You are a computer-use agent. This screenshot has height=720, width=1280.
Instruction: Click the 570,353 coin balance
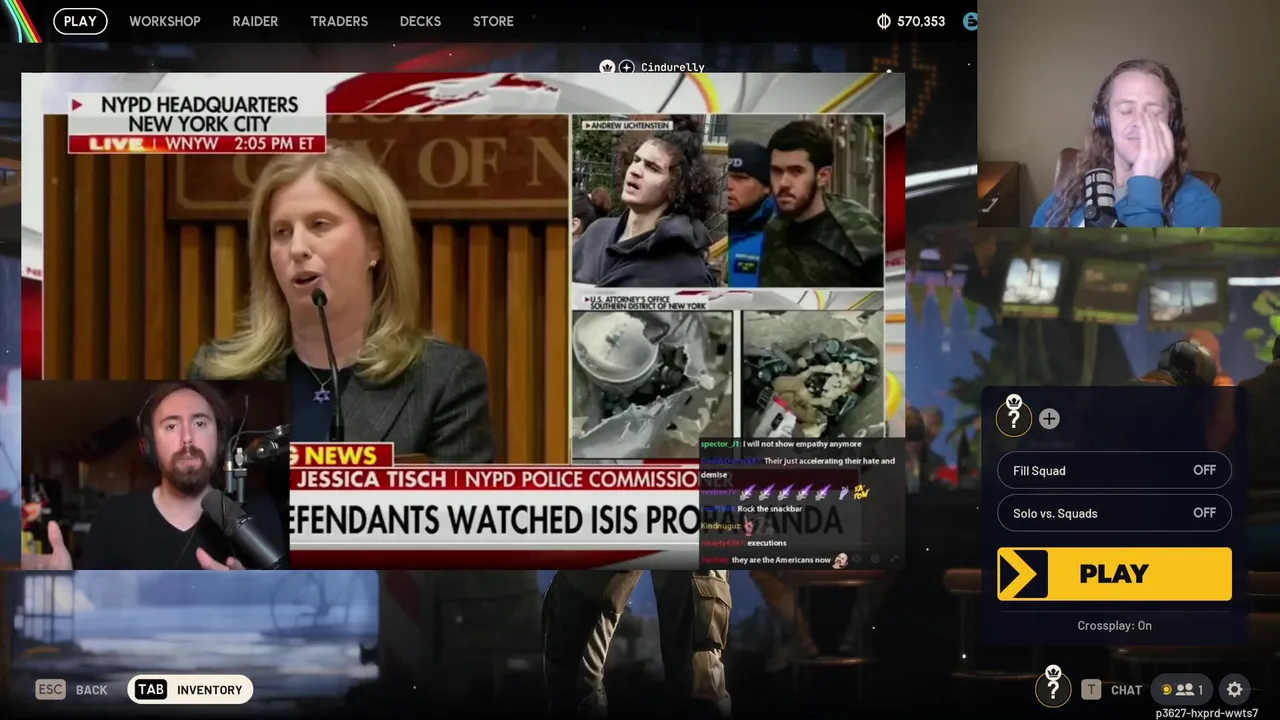921,21
